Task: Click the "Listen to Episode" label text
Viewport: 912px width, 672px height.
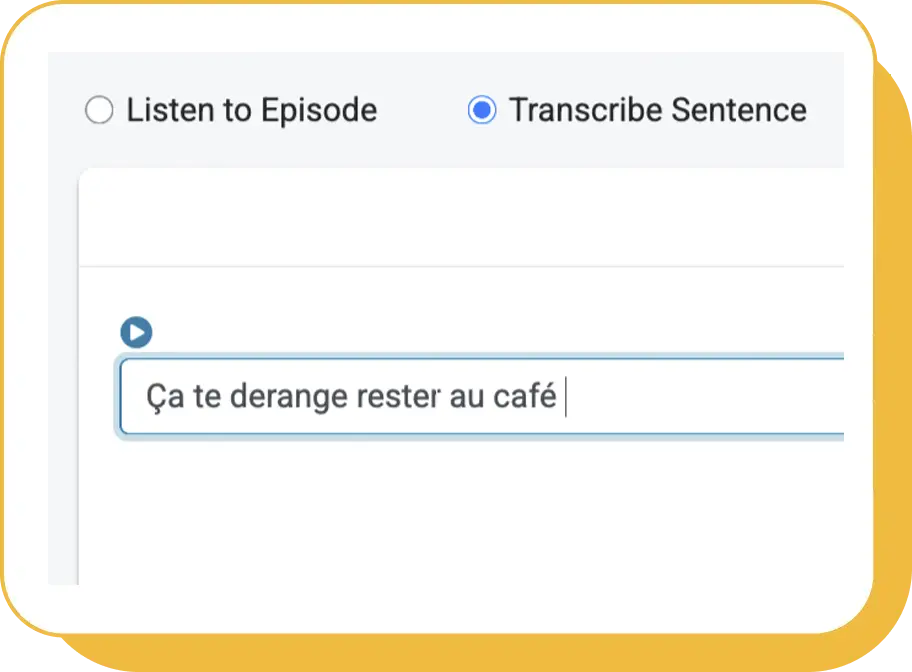Action: click(x=251, y=110)
